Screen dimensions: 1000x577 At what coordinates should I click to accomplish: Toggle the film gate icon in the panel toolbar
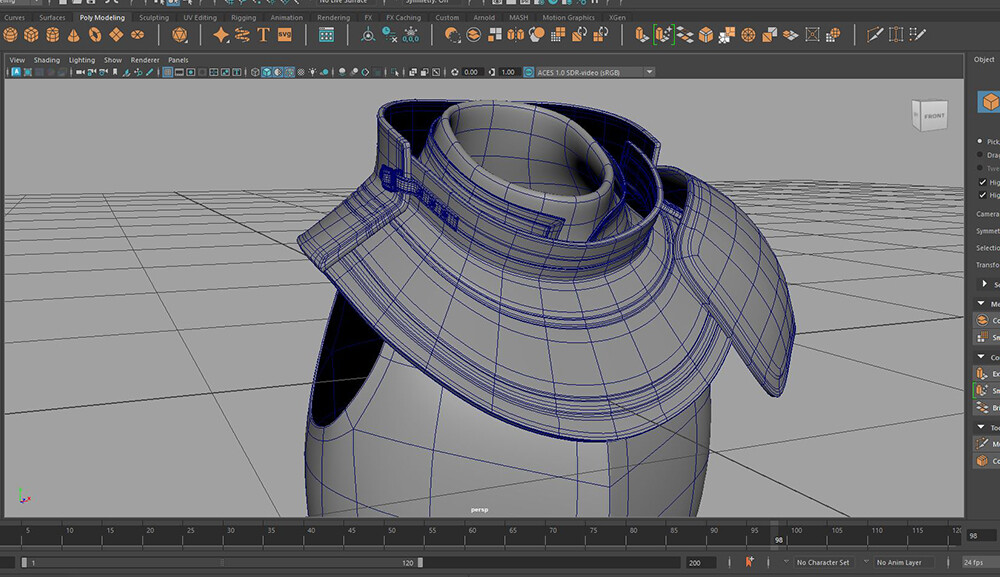(x=179, y=72)
